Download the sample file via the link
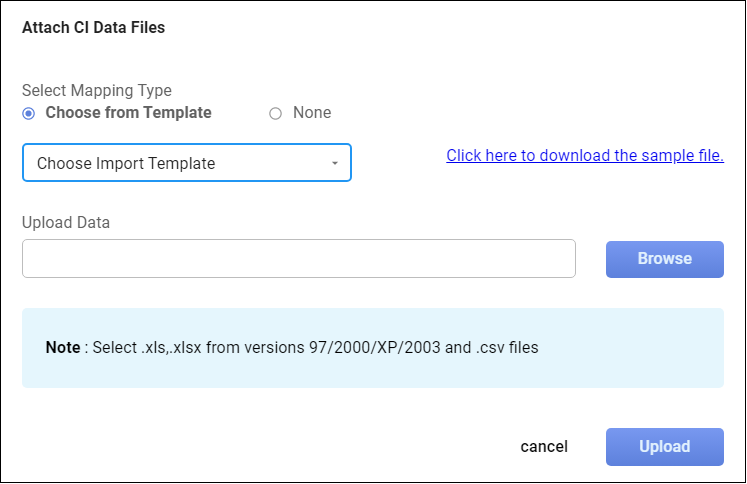The image size is (747, 484). pyautogui.click(x=584, y=155)
